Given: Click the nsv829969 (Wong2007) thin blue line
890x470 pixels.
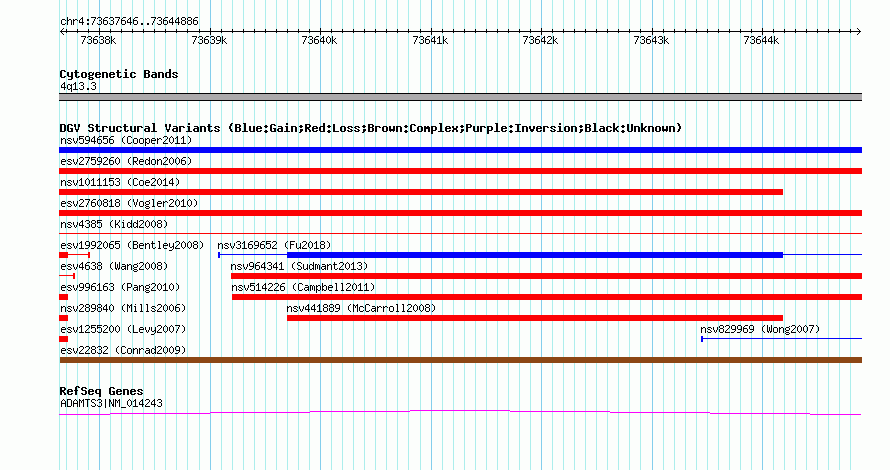Looking at the screenshot, I should pyautogui.click(x=782, y=339).
